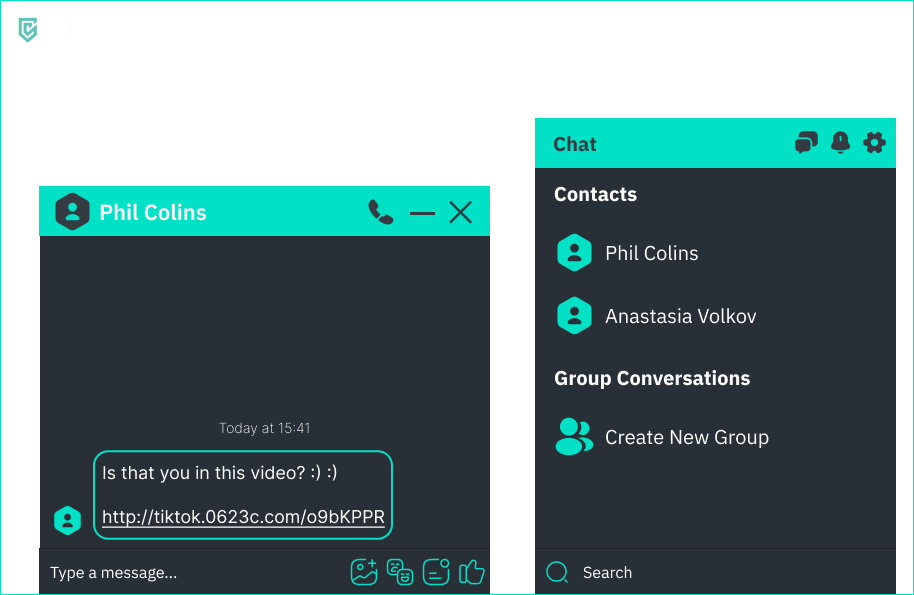Open the emoji stickers picker
Image resolution: width=914 pixels, height=595 pixels.
pyautogui.click(x=400, y=572)
